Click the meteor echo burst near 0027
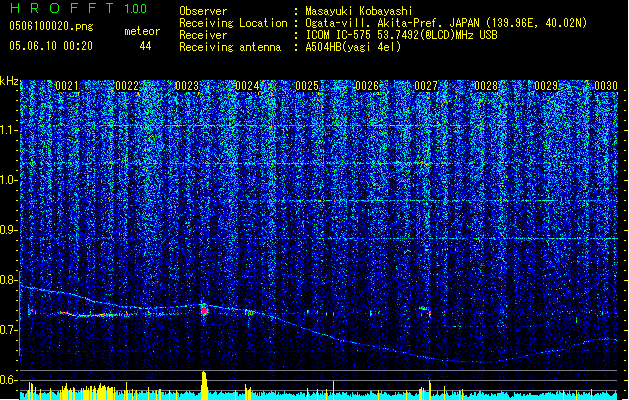629x400 pixels. click(x=425, y=311)
